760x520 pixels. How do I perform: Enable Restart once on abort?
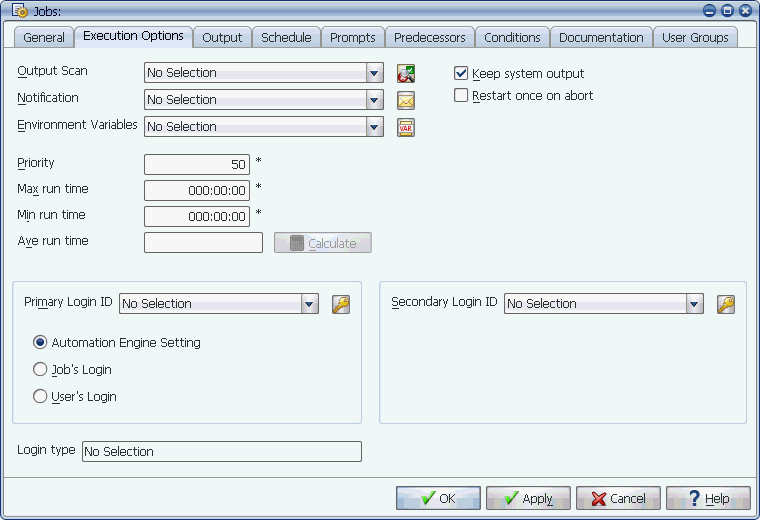point(460,95)
